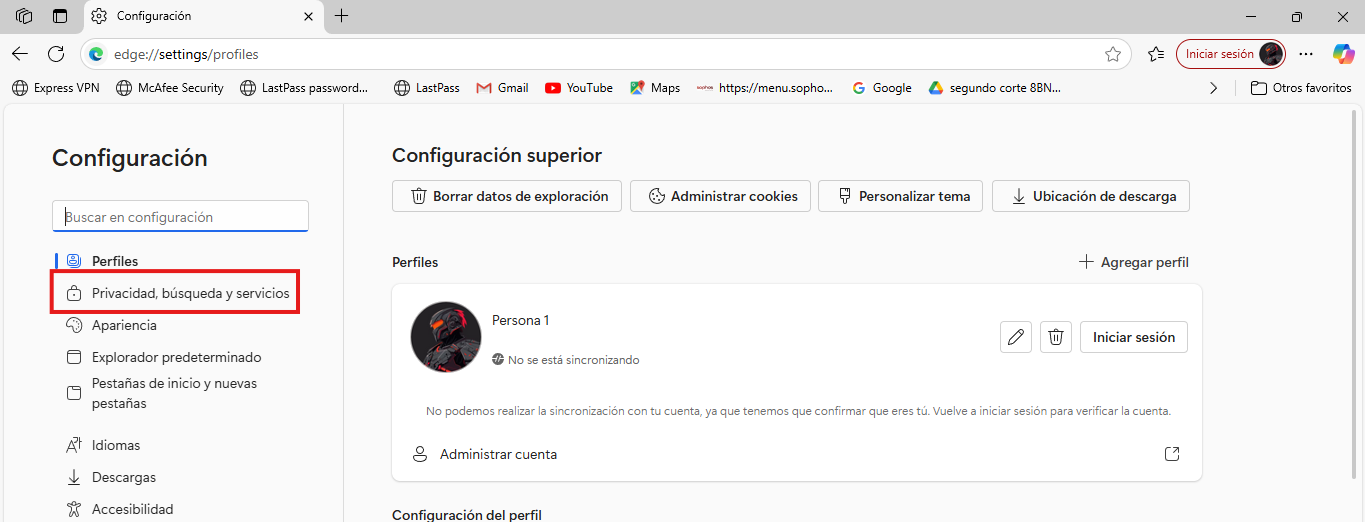Add this page to favorites via the star icon
This screenshot has height=522, width=1365.
(1113, 54)
